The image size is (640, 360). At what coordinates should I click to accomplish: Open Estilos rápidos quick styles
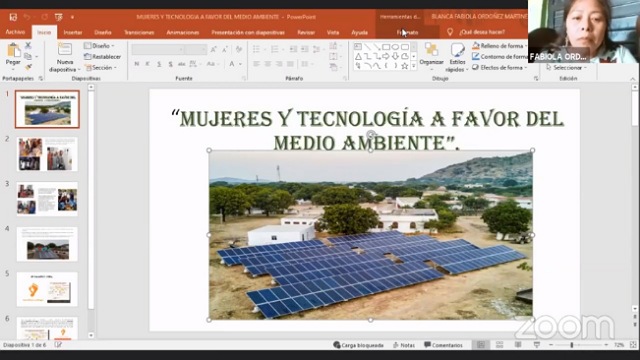pyautogui.click(x=457, y=57)
